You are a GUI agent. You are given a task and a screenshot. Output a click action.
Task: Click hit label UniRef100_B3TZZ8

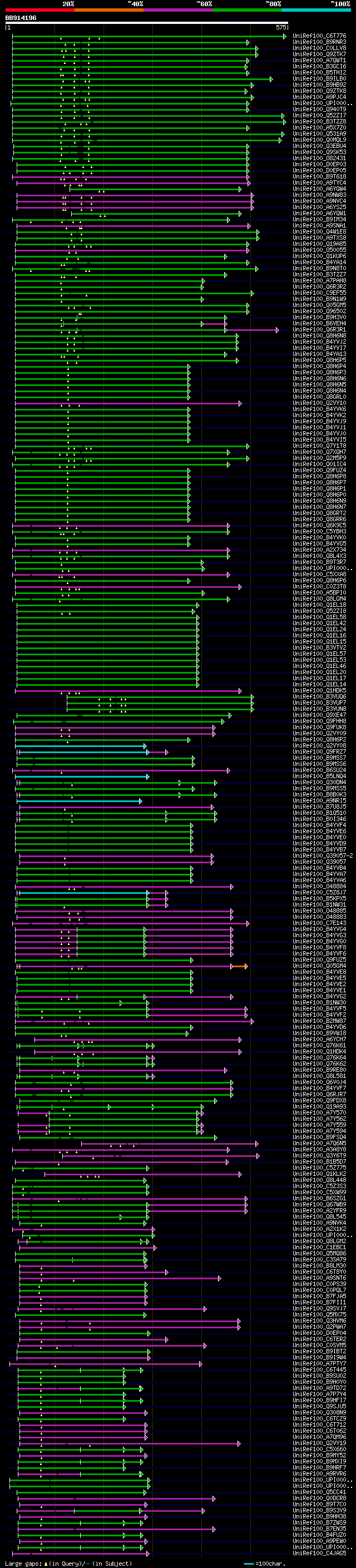(x=319, y=122)
